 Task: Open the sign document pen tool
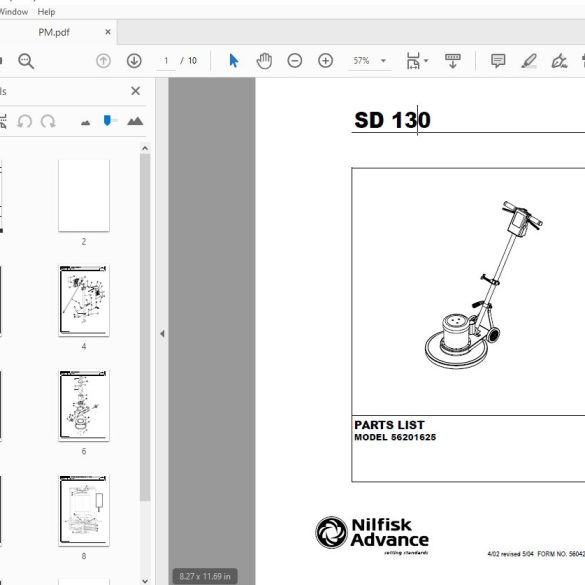(559, 61)
